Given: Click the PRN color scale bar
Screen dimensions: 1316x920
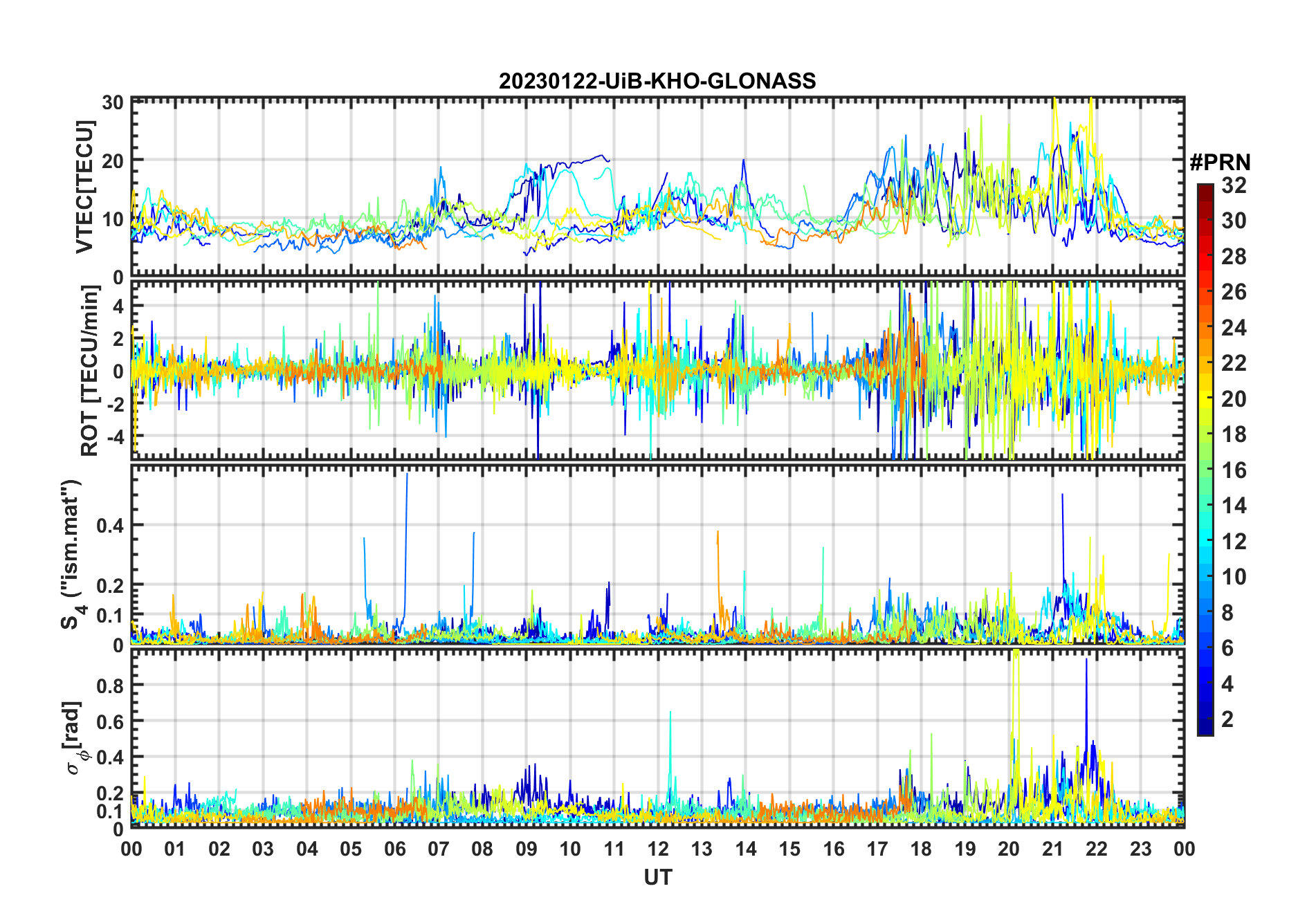Looking at the screenshot, I should (1205, 459).
